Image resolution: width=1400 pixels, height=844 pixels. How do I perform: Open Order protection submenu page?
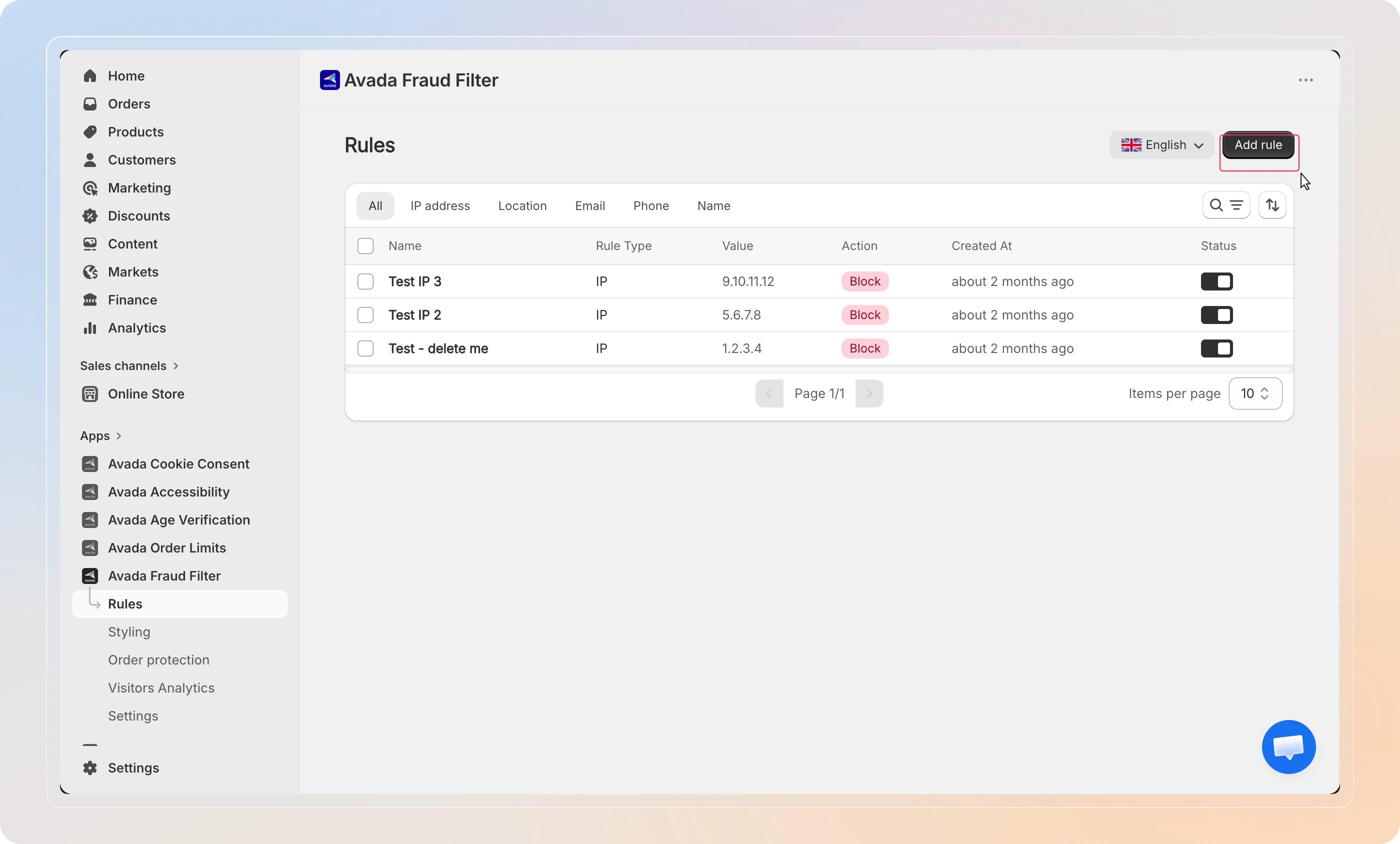coord(158,660)
